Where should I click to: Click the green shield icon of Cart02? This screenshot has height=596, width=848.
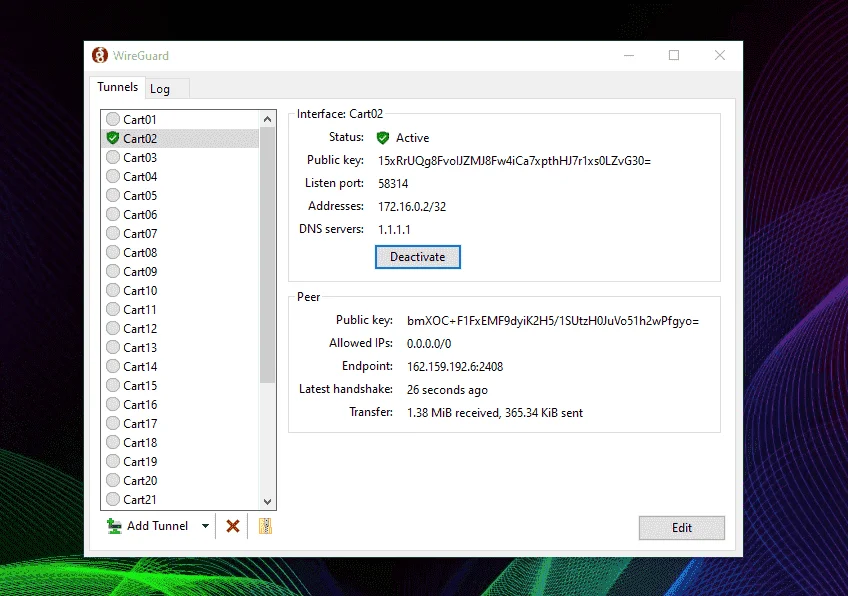pyautogui.click(x=112, y=138)
